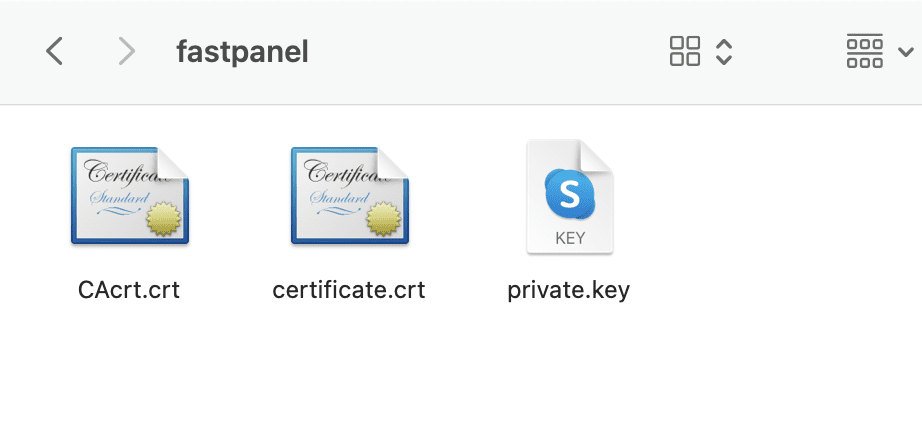Click the private.key file name label
This screenshot has height=444, width=922.
click(x=569, y=290)
